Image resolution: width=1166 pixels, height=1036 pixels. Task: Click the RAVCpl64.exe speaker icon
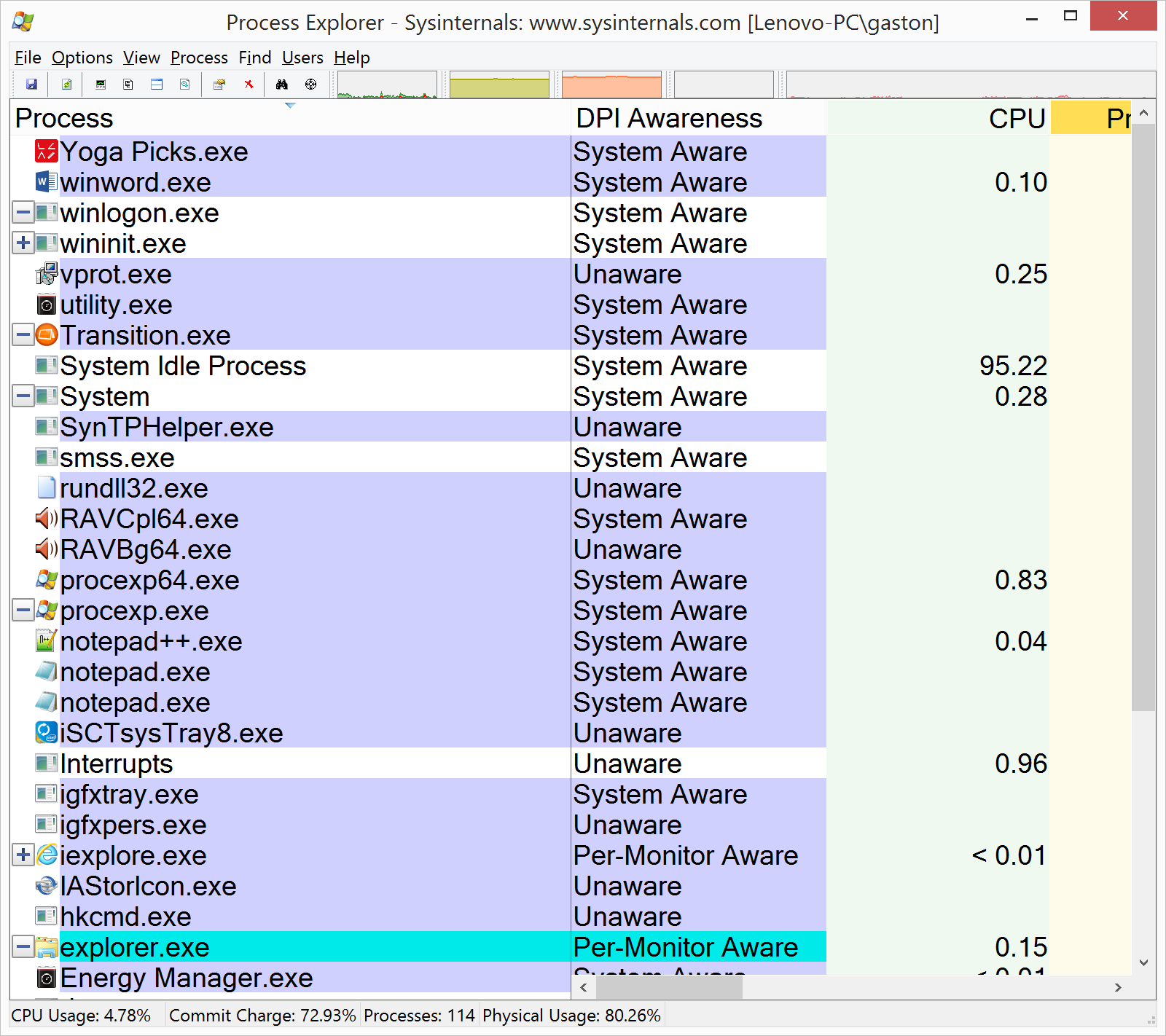coord(47,519)
